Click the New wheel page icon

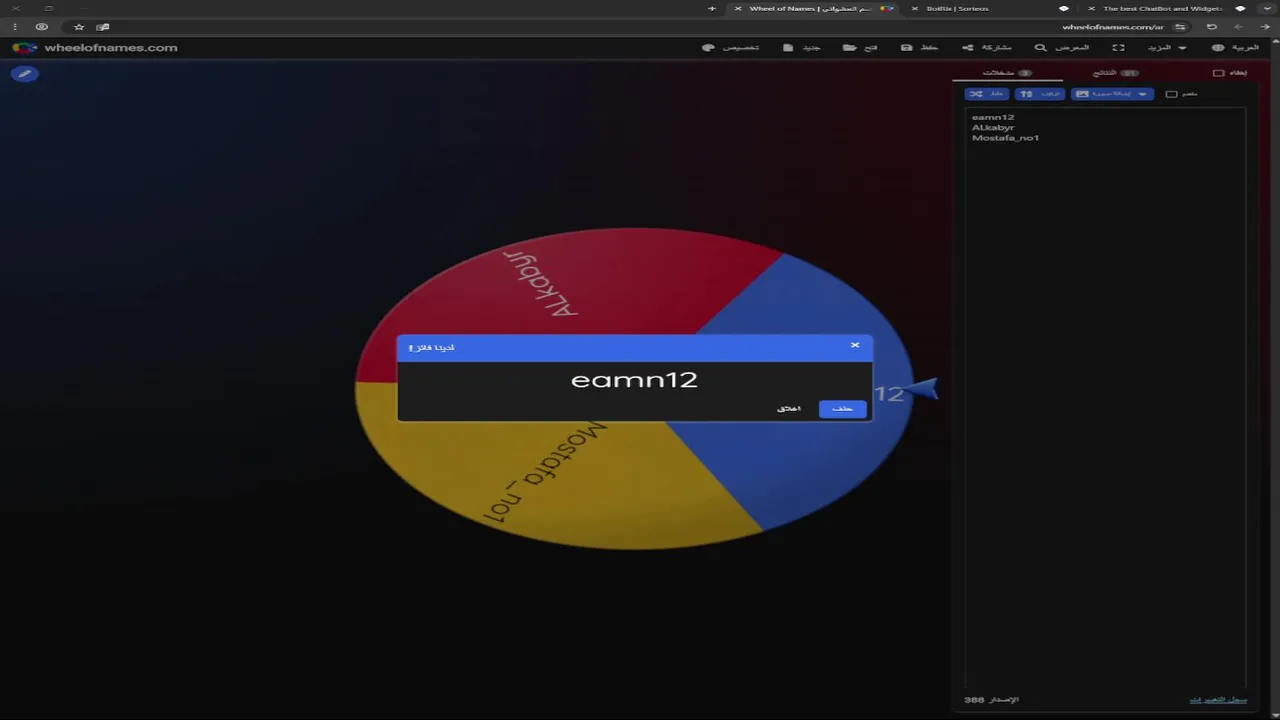tap(788, 47)
